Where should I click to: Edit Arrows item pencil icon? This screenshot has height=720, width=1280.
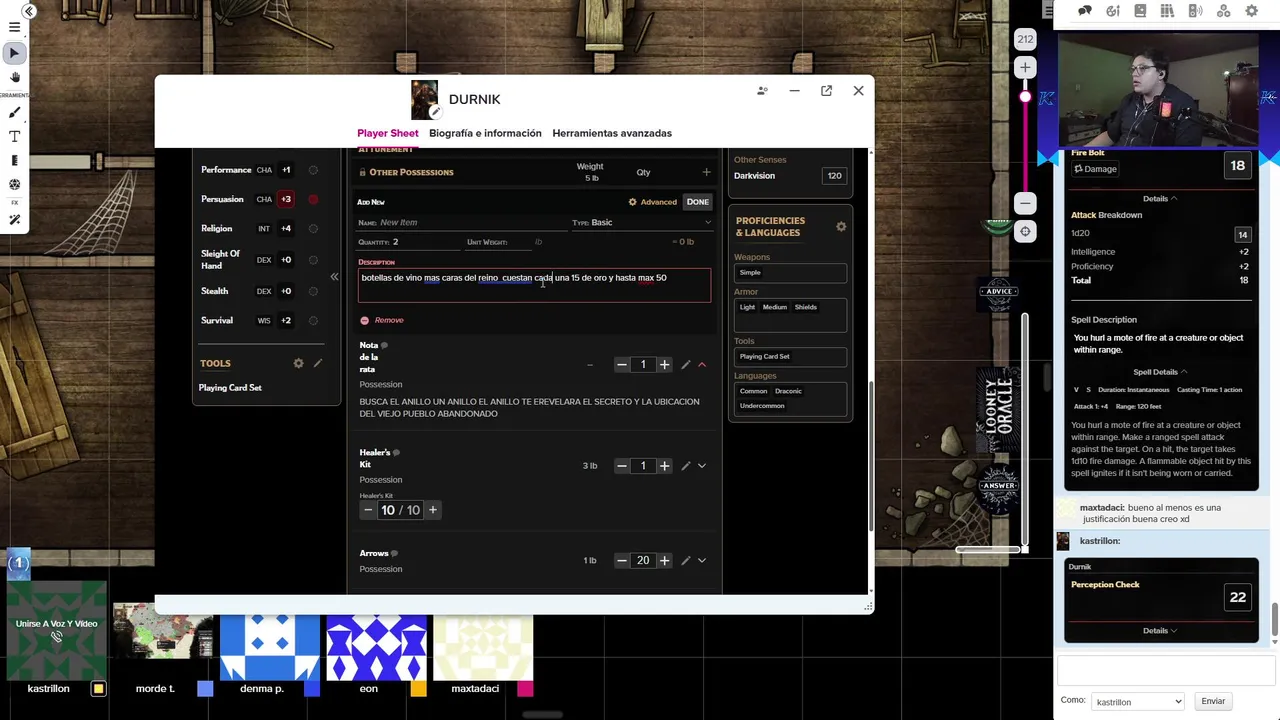click(x=685, y=561)
